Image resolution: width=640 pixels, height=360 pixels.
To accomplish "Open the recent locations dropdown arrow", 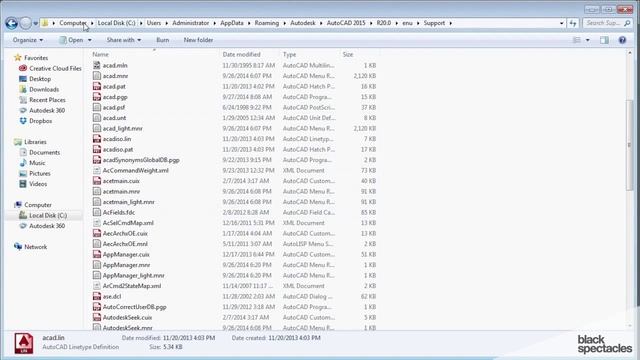I will [36, 24].
